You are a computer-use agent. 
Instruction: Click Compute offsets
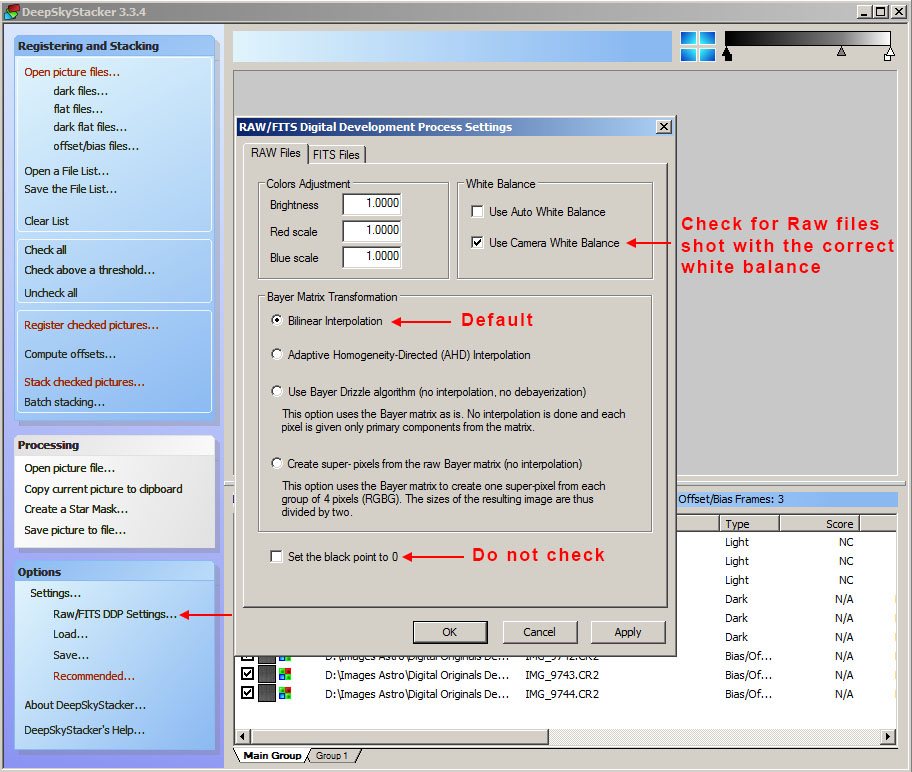coord(70,354)
